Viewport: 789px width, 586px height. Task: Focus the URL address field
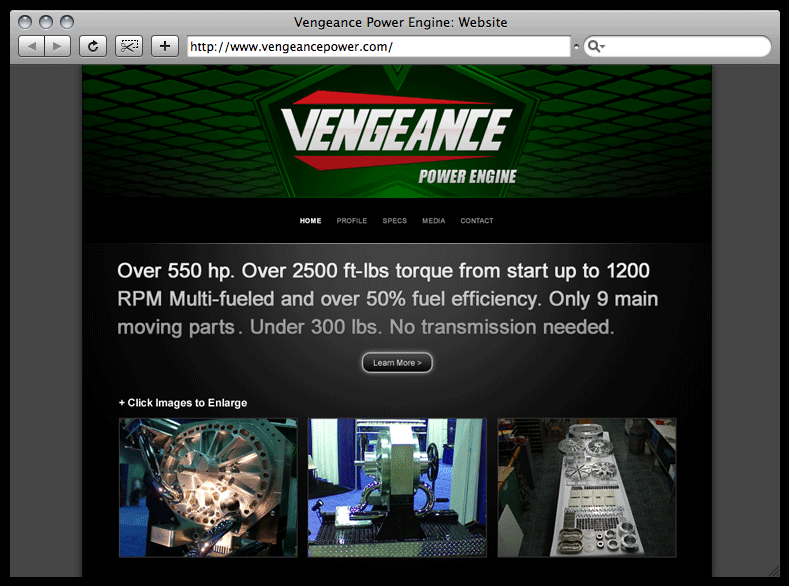click(x=378, y=46)
